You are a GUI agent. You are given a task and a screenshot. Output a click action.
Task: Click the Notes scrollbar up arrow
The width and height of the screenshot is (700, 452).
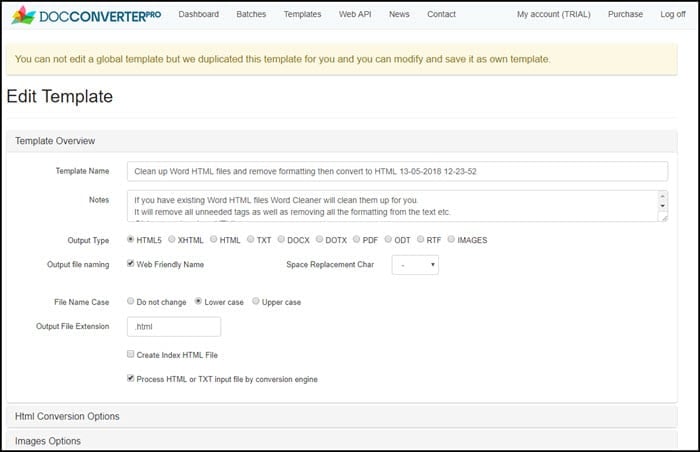coord(662,196)
